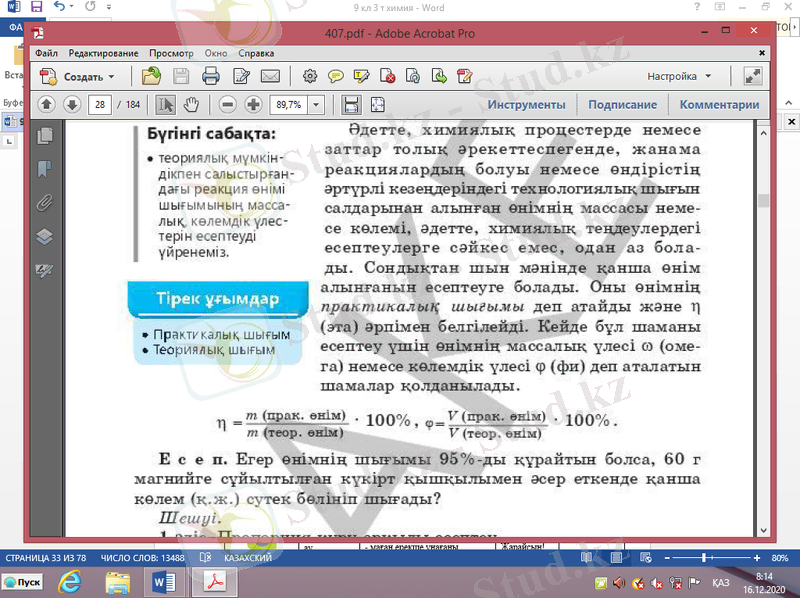Zoom in with the plus button
800x598 pixels.
pos(253,104)
